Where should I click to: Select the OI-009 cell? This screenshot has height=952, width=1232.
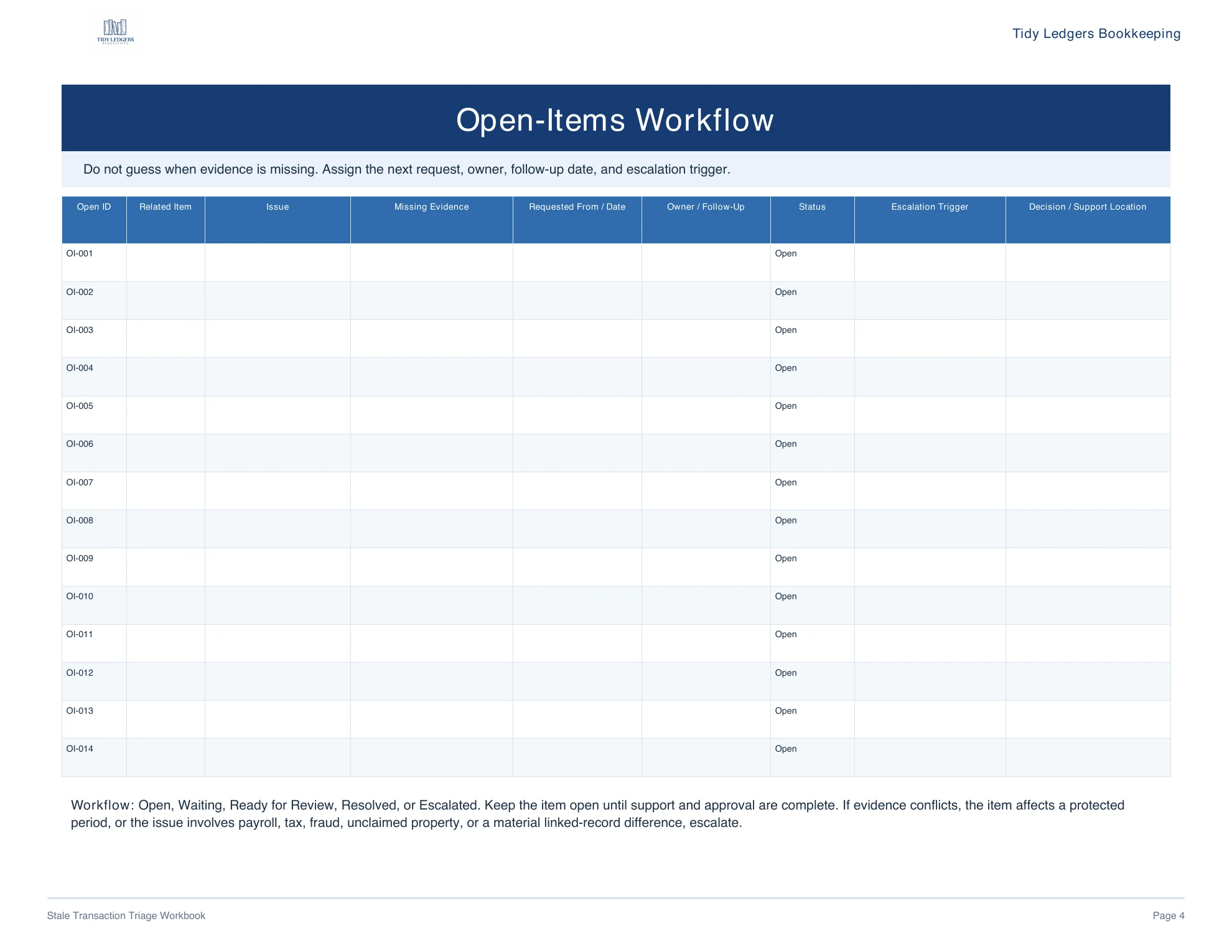94,567
